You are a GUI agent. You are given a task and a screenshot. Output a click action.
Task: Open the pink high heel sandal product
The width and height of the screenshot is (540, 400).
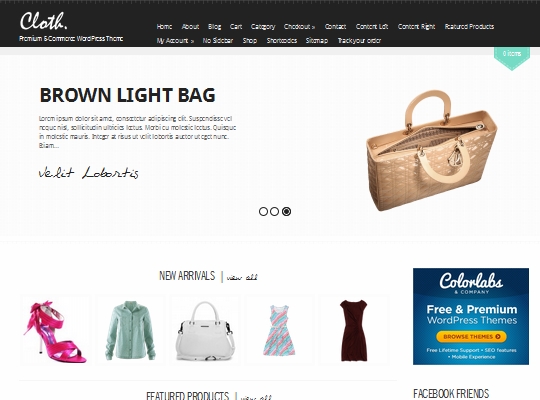[55, 330]
